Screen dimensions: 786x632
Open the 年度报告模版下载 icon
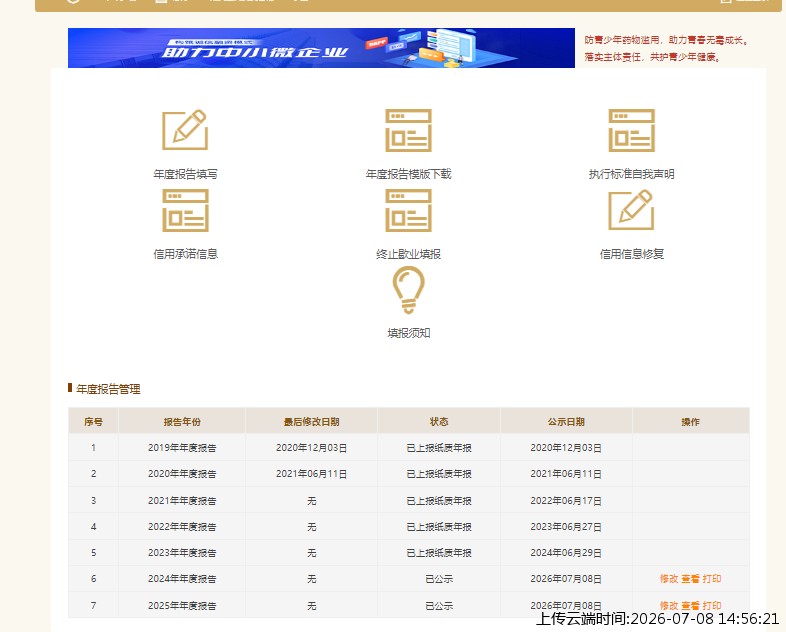(408, 130)
